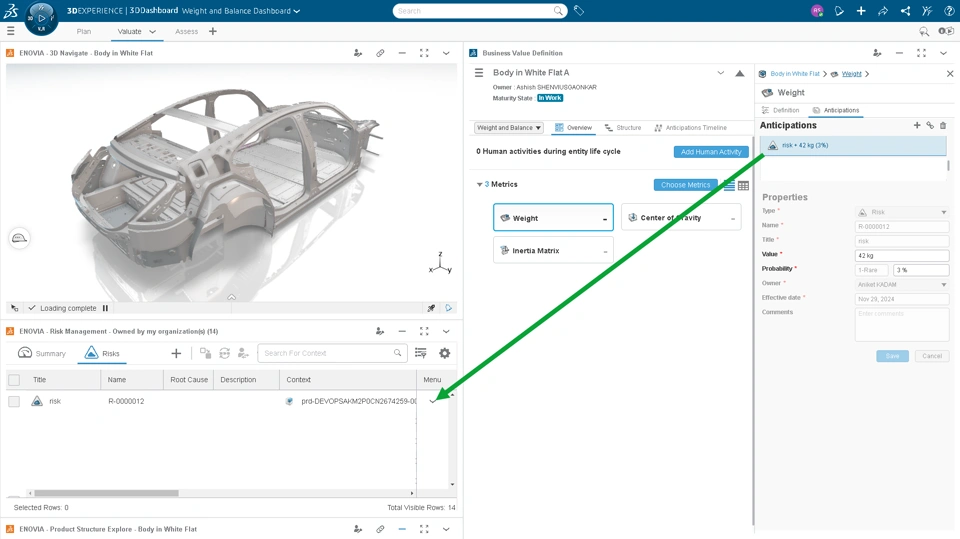Image resolution: width=960 pixels, height=539 pixels.
Task: Add a new risk with the plus icon
Action: click(176, 353)
